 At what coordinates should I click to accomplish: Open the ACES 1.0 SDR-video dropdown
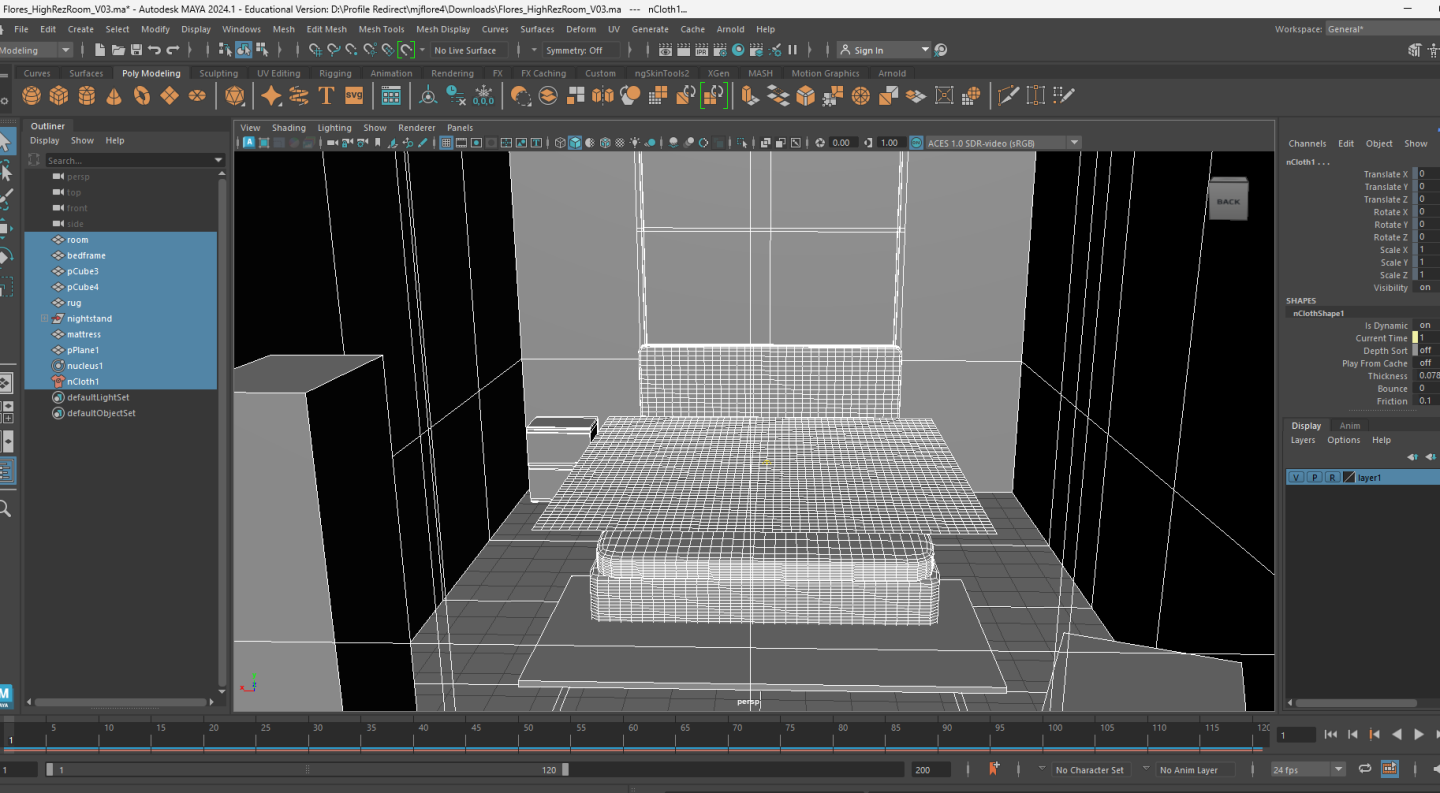pos(1003,143)
